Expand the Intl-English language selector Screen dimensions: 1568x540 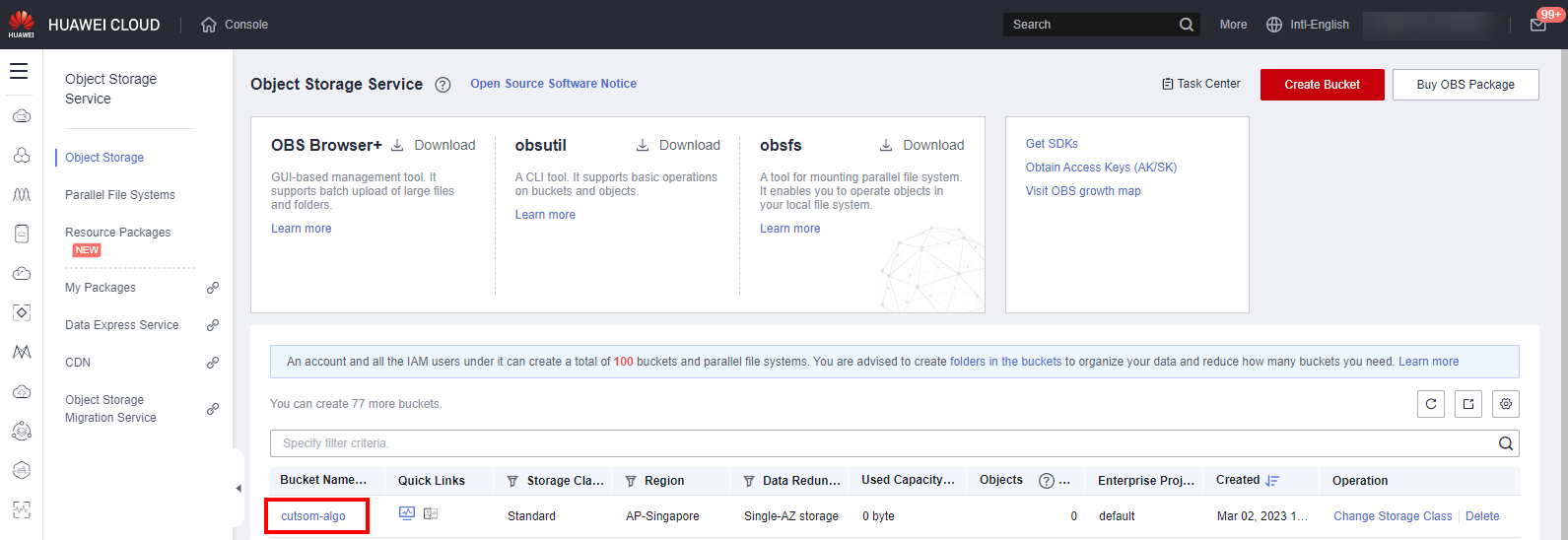1308,25
